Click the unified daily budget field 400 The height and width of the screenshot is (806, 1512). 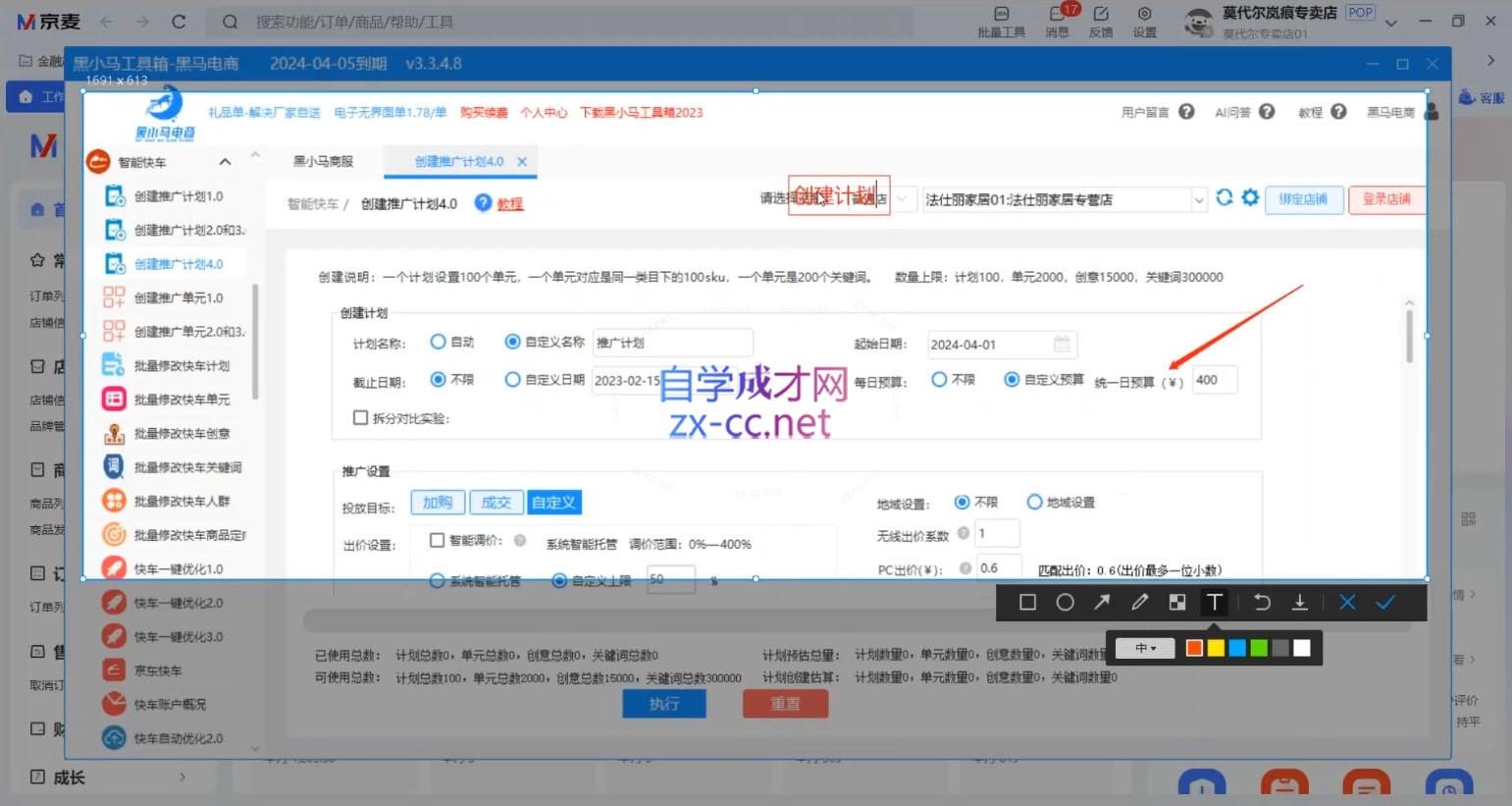(x=1215, y=380)
